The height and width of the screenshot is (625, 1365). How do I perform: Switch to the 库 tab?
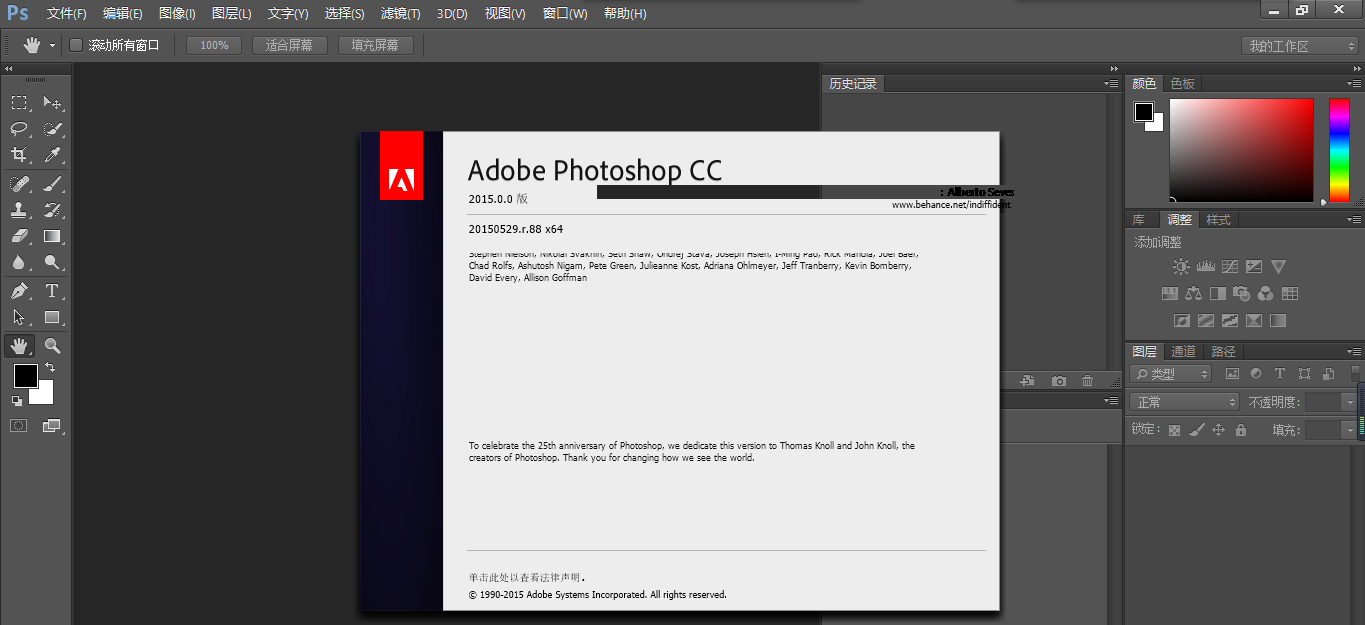click(1138, 220)
